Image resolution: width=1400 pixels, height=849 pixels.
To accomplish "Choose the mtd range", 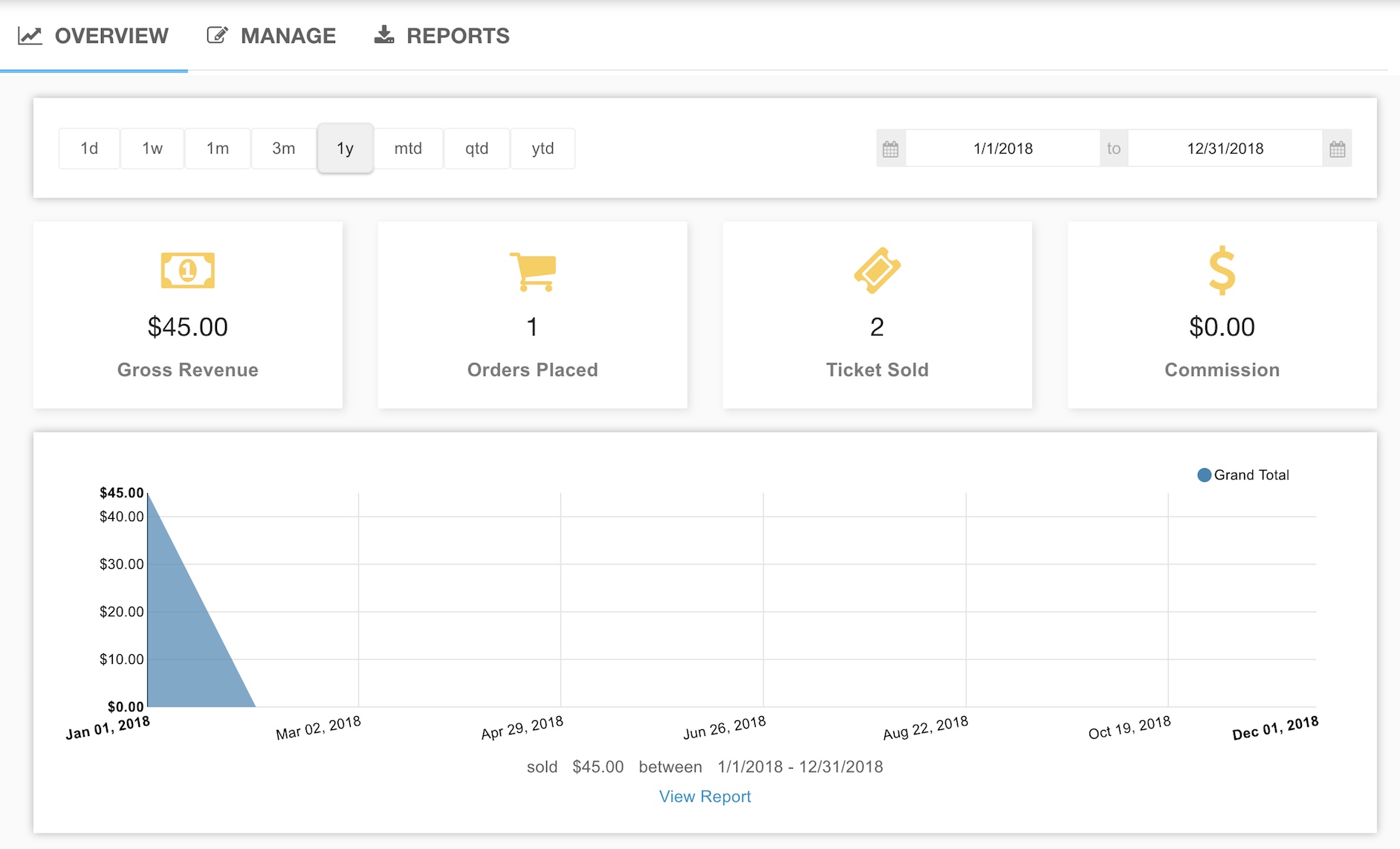I will pyautogui.click(x=408, y=149).
